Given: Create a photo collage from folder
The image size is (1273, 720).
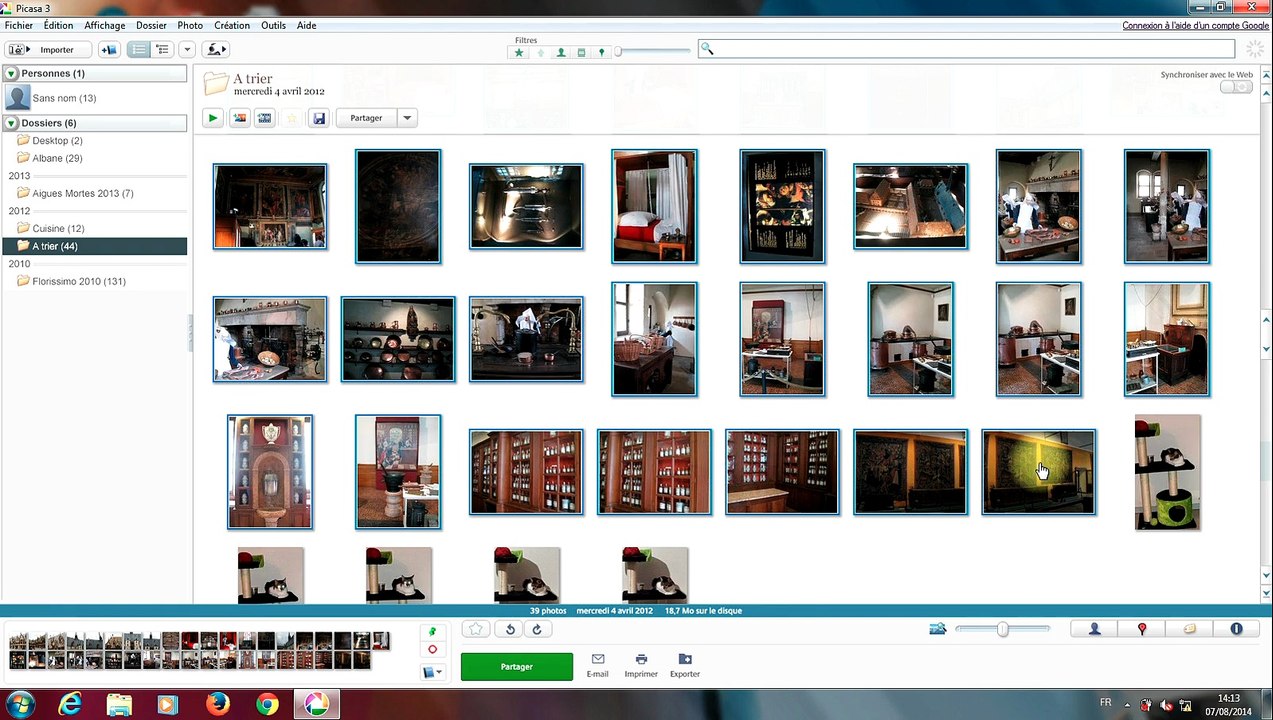Looking at the screenshot, I should [239, 118].
